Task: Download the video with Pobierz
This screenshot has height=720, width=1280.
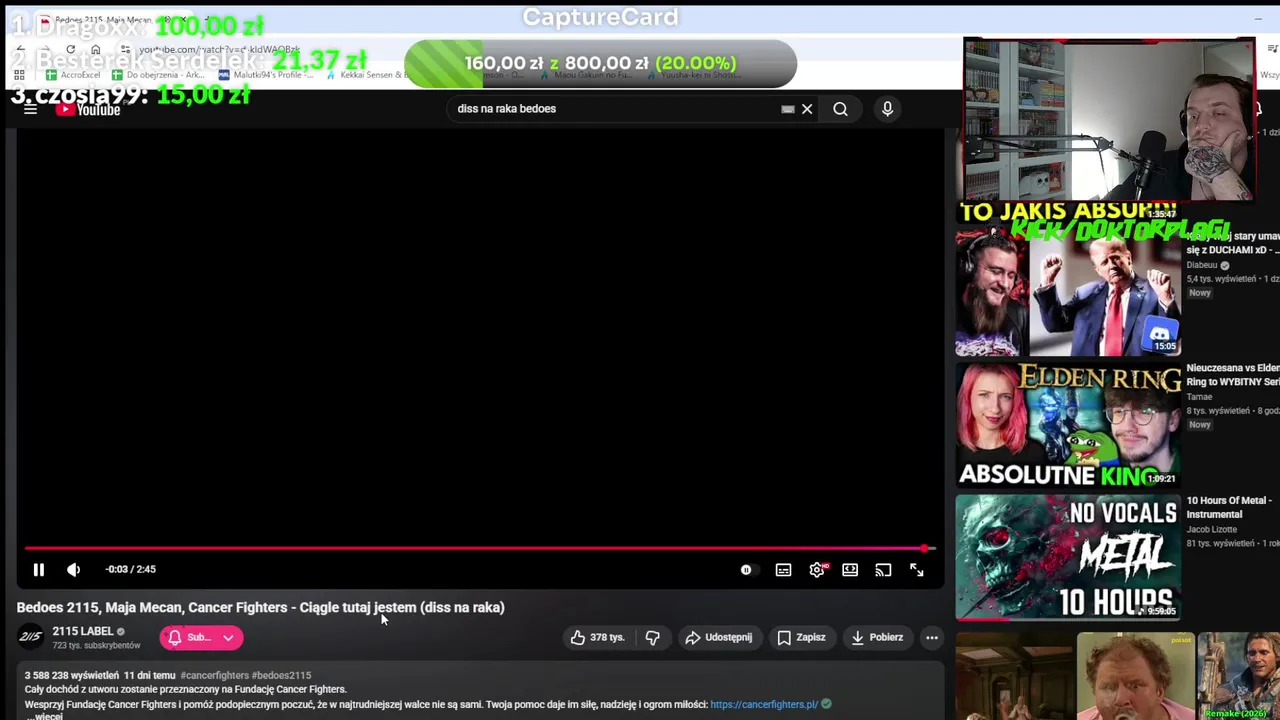Action: [876, 637]
